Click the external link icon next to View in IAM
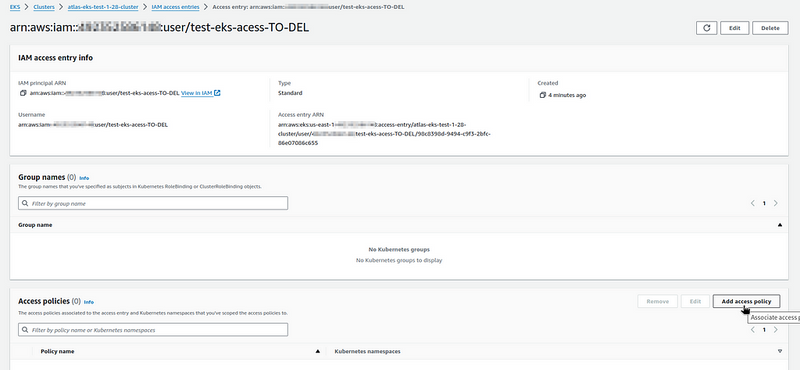 [217, 93]
